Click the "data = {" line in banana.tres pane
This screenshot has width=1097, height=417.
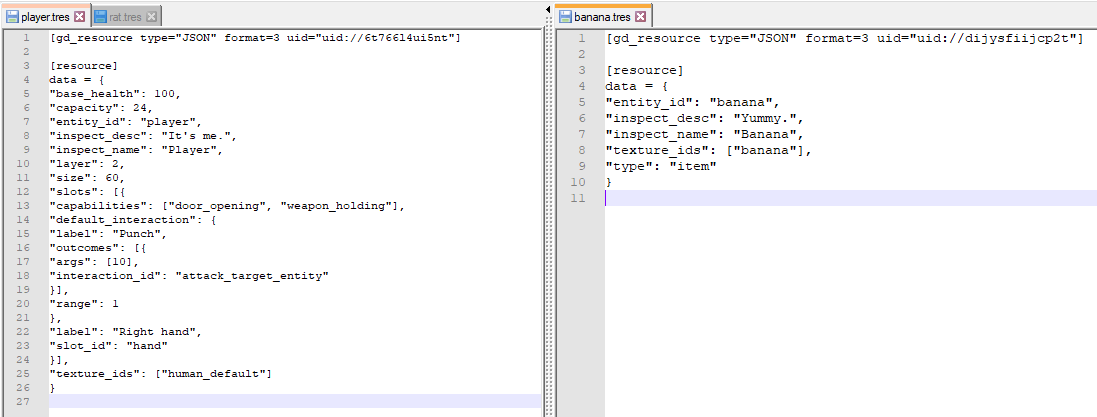pyautogui.click(x=637, y=86)
